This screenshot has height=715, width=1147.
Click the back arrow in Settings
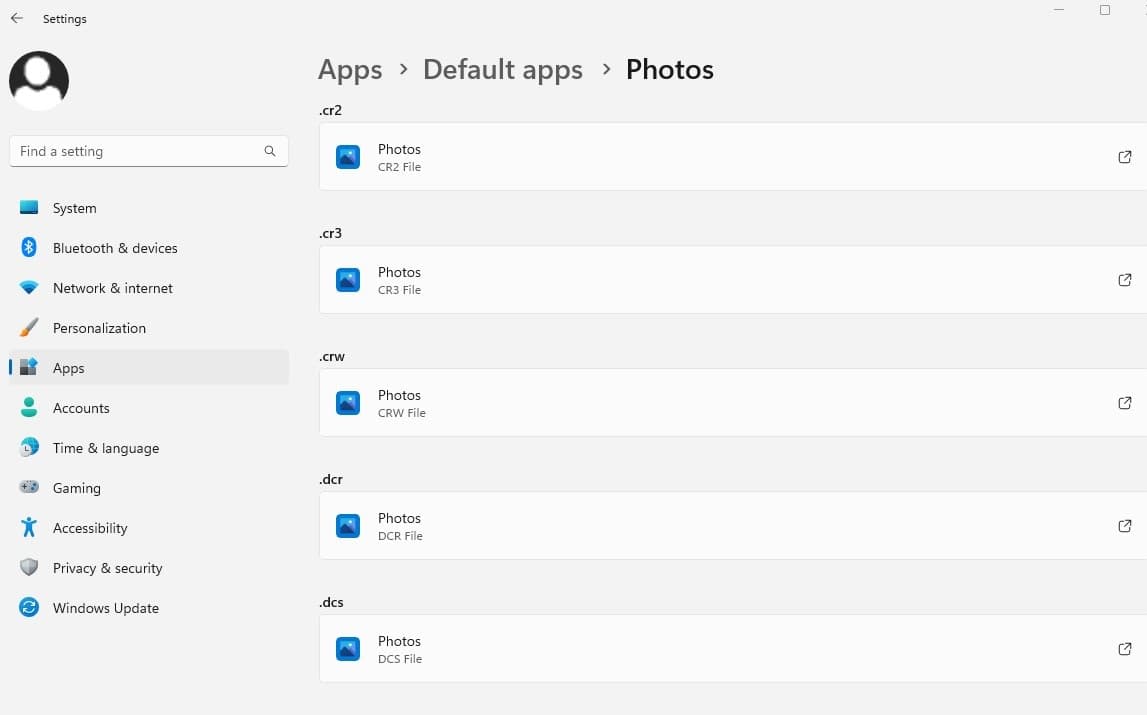17,19
